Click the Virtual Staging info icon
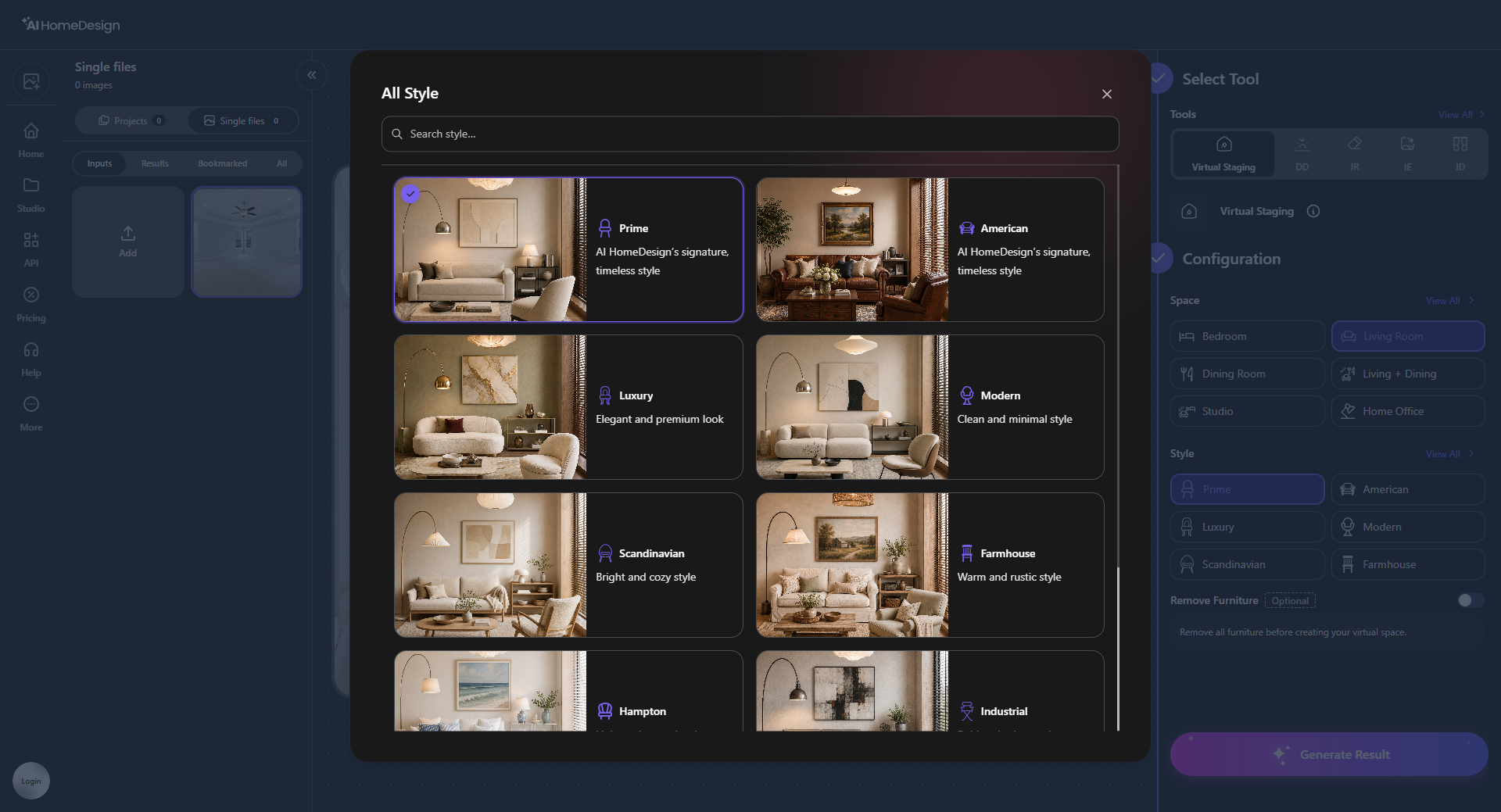1501x812 pixels. tap(1313, 211)
